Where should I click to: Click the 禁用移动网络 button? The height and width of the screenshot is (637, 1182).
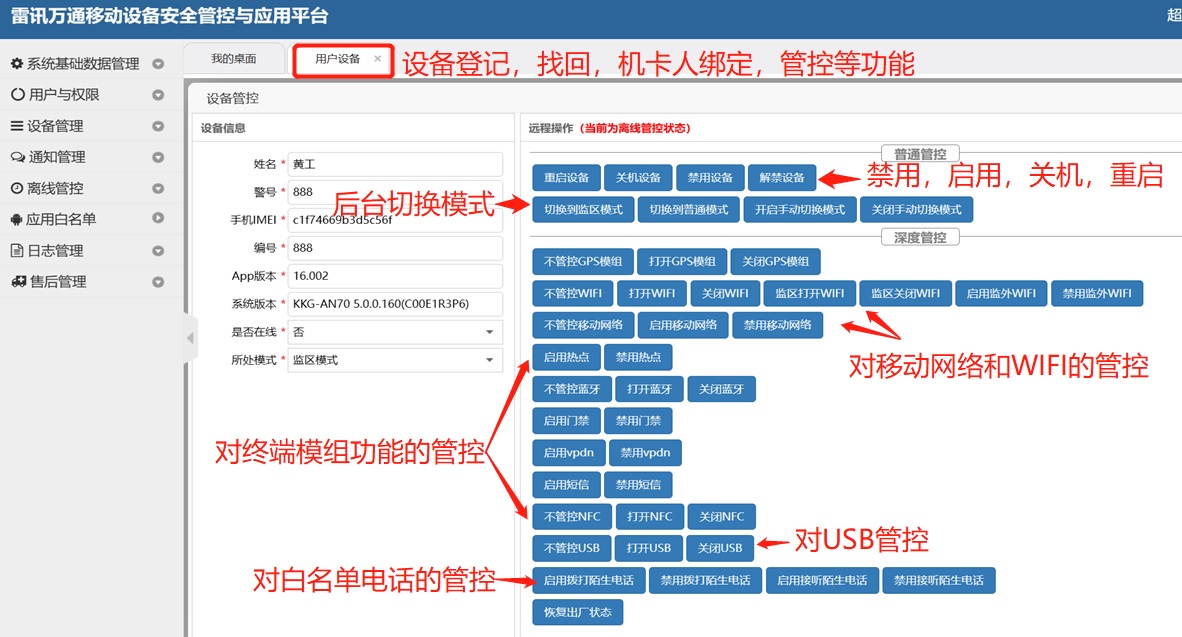777,325
